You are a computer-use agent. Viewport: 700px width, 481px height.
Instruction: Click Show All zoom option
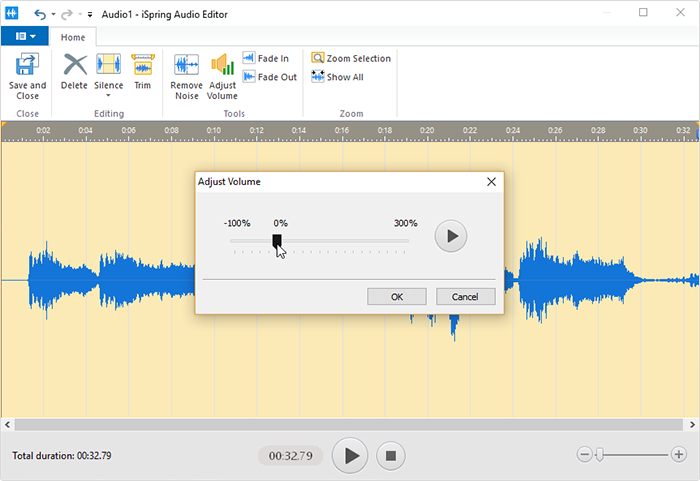point(338,77)
